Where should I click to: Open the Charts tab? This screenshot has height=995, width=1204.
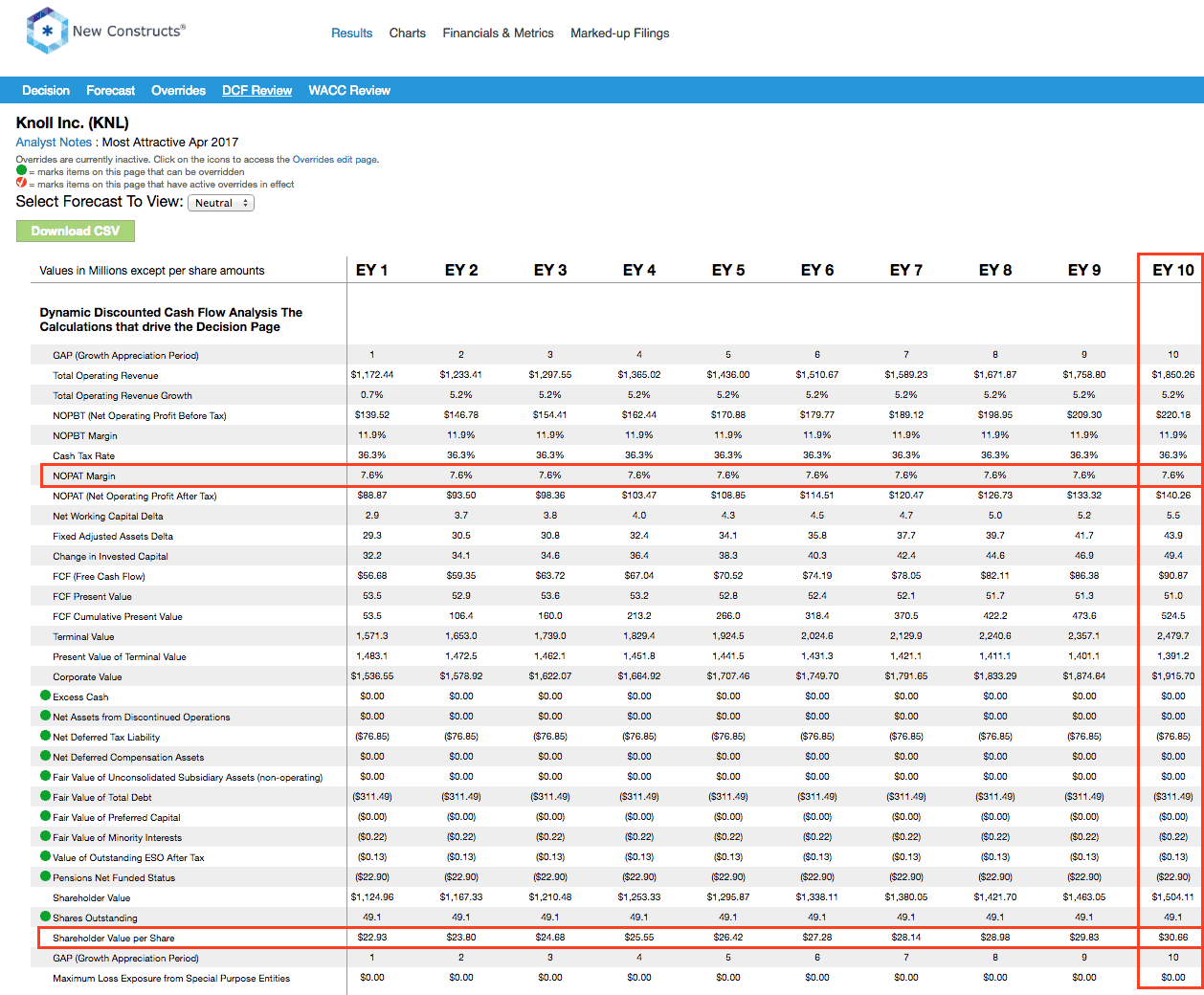click(408, 33)
